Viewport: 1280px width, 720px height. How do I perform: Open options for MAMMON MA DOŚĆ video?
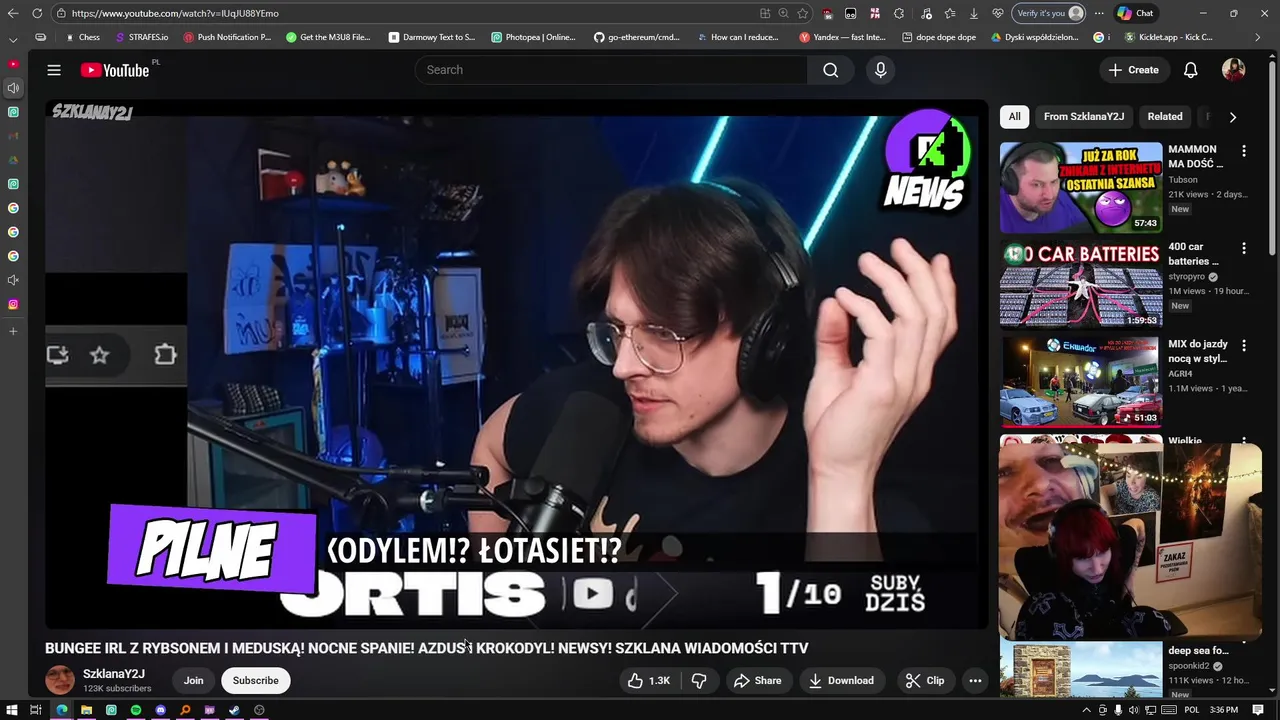pyautogui.click(x=1244, y=151)
